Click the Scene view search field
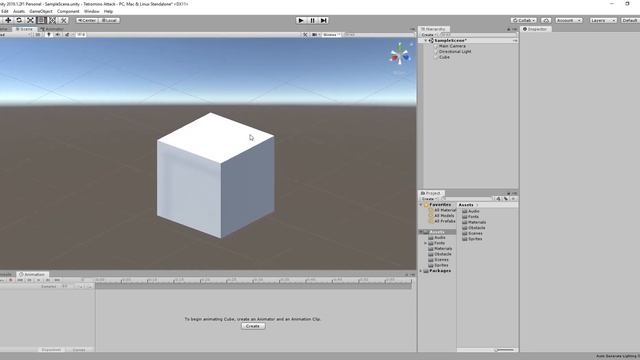This screenshot has height=360, width=640. (x=379, y=35)
